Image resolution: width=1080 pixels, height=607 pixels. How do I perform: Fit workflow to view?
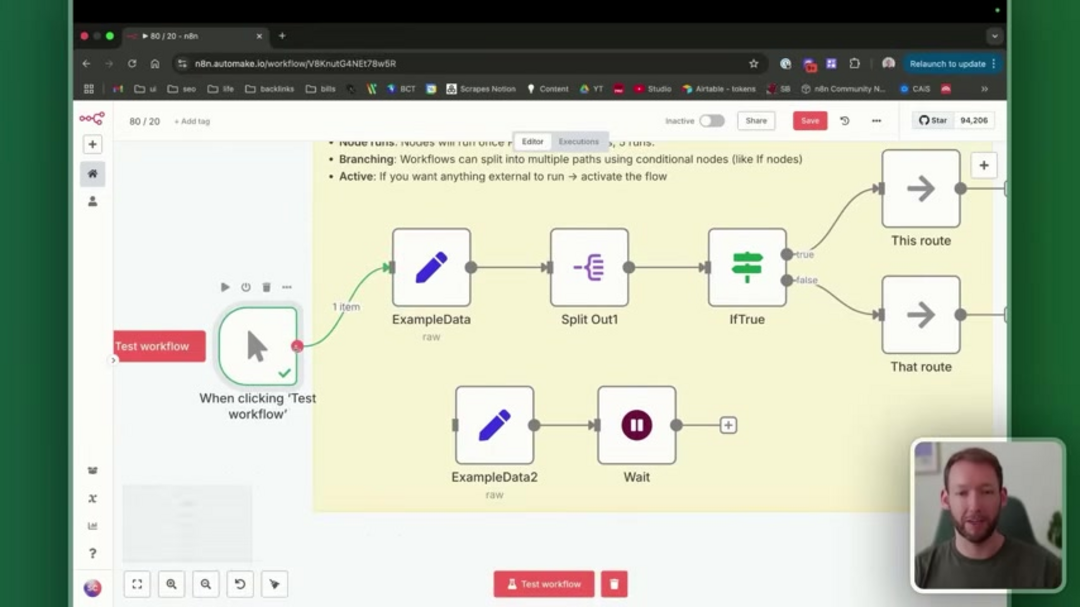137,584
